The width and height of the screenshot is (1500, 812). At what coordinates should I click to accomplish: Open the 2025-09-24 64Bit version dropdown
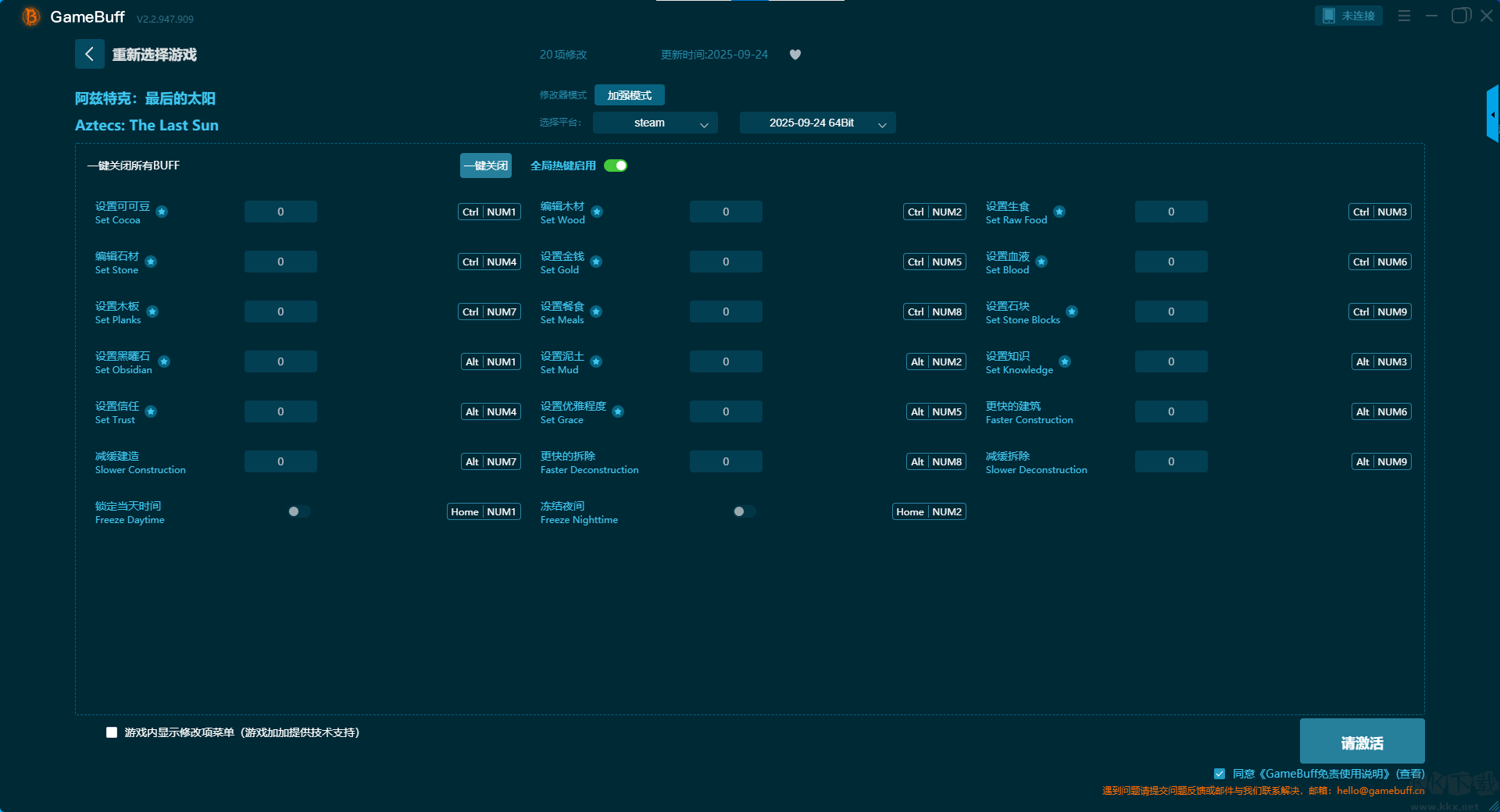point(817,123)
